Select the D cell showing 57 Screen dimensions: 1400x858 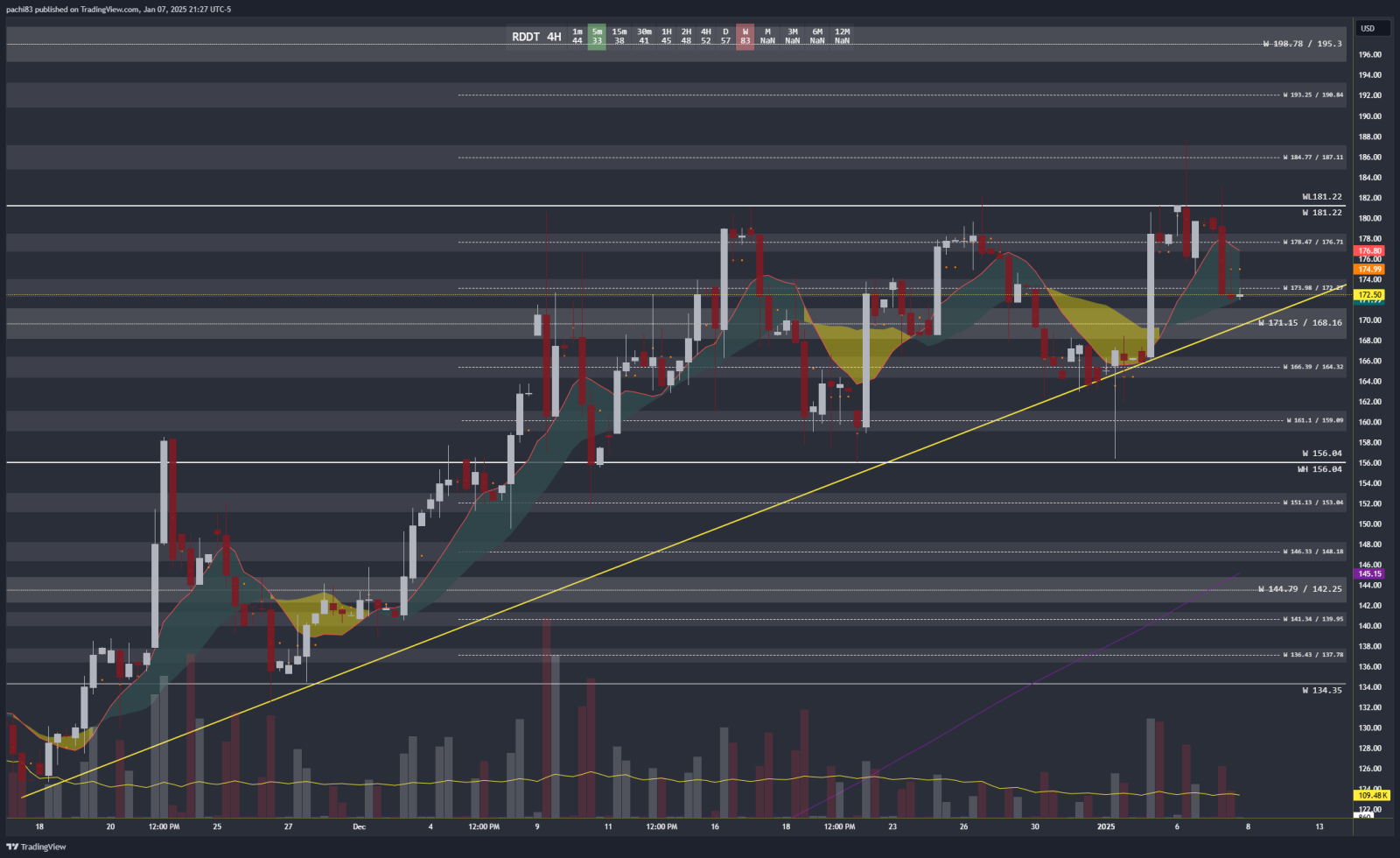(725, 37)
